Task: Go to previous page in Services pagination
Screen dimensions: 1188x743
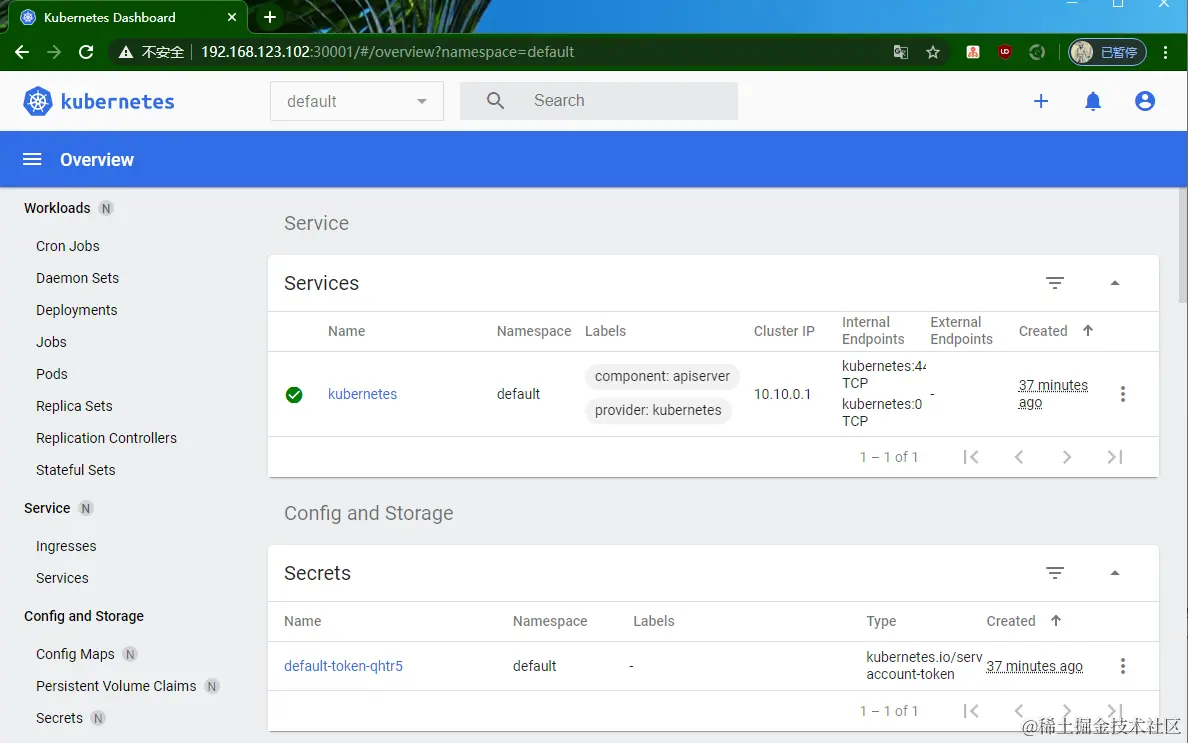Action: pos(1019,457)
